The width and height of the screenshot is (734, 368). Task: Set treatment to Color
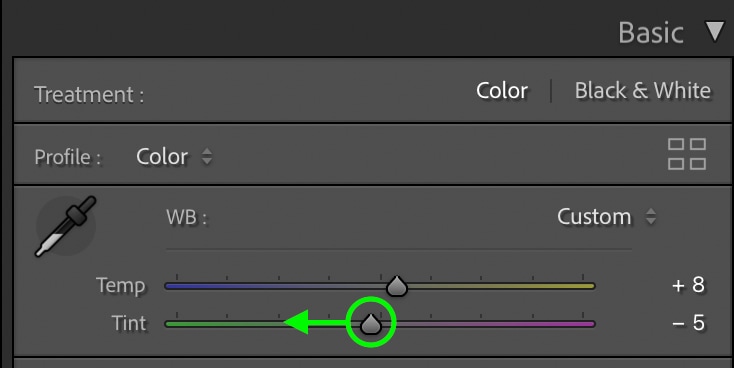point(502,90)
